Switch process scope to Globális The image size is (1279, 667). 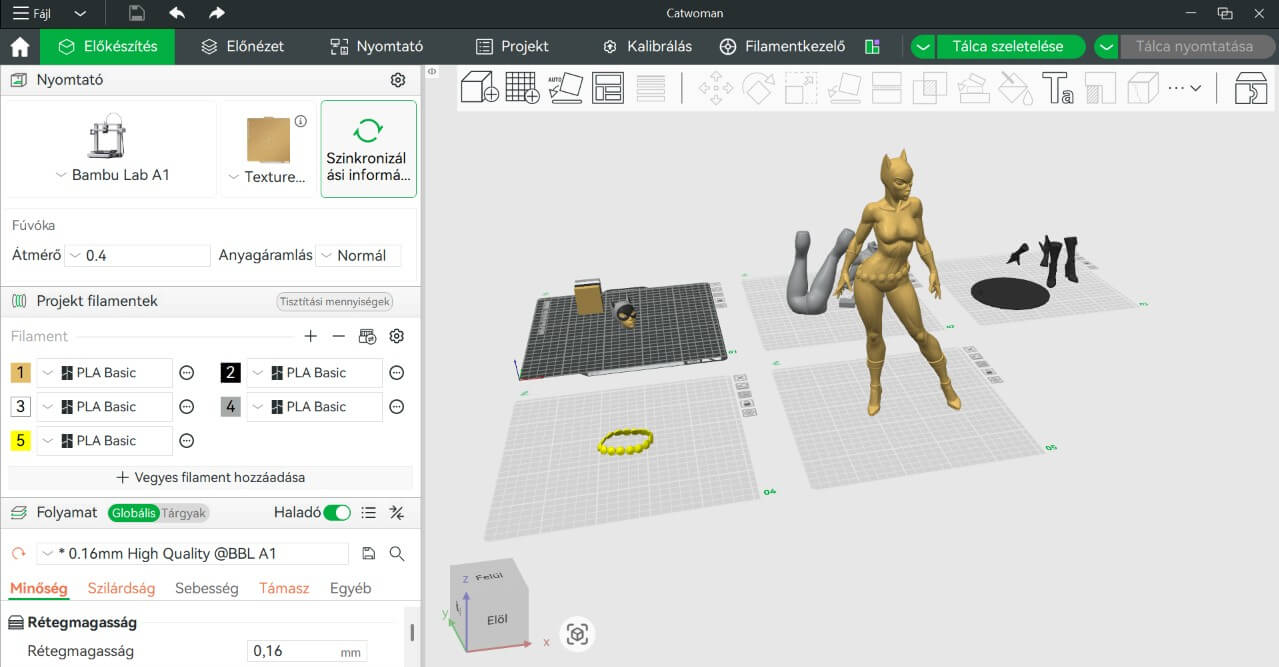pos(134,513)
